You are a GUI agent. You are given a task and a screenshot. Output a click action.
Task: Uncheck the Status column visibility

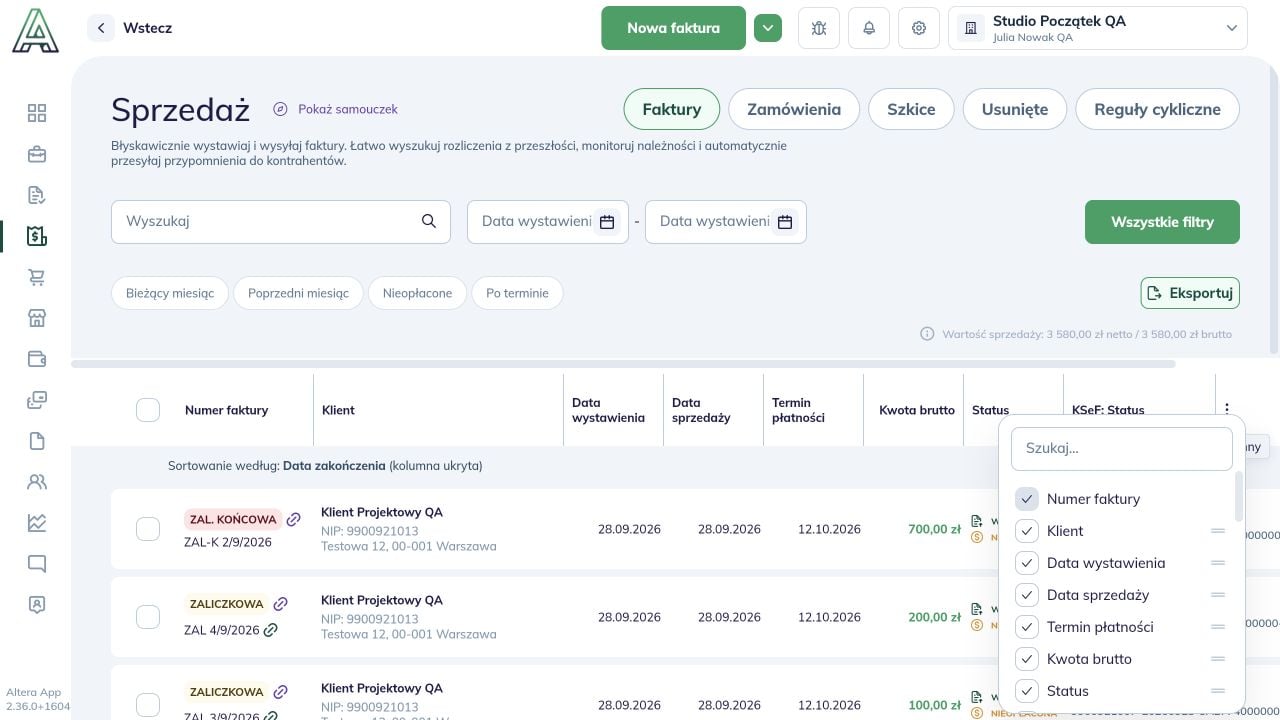[1027, 691]
